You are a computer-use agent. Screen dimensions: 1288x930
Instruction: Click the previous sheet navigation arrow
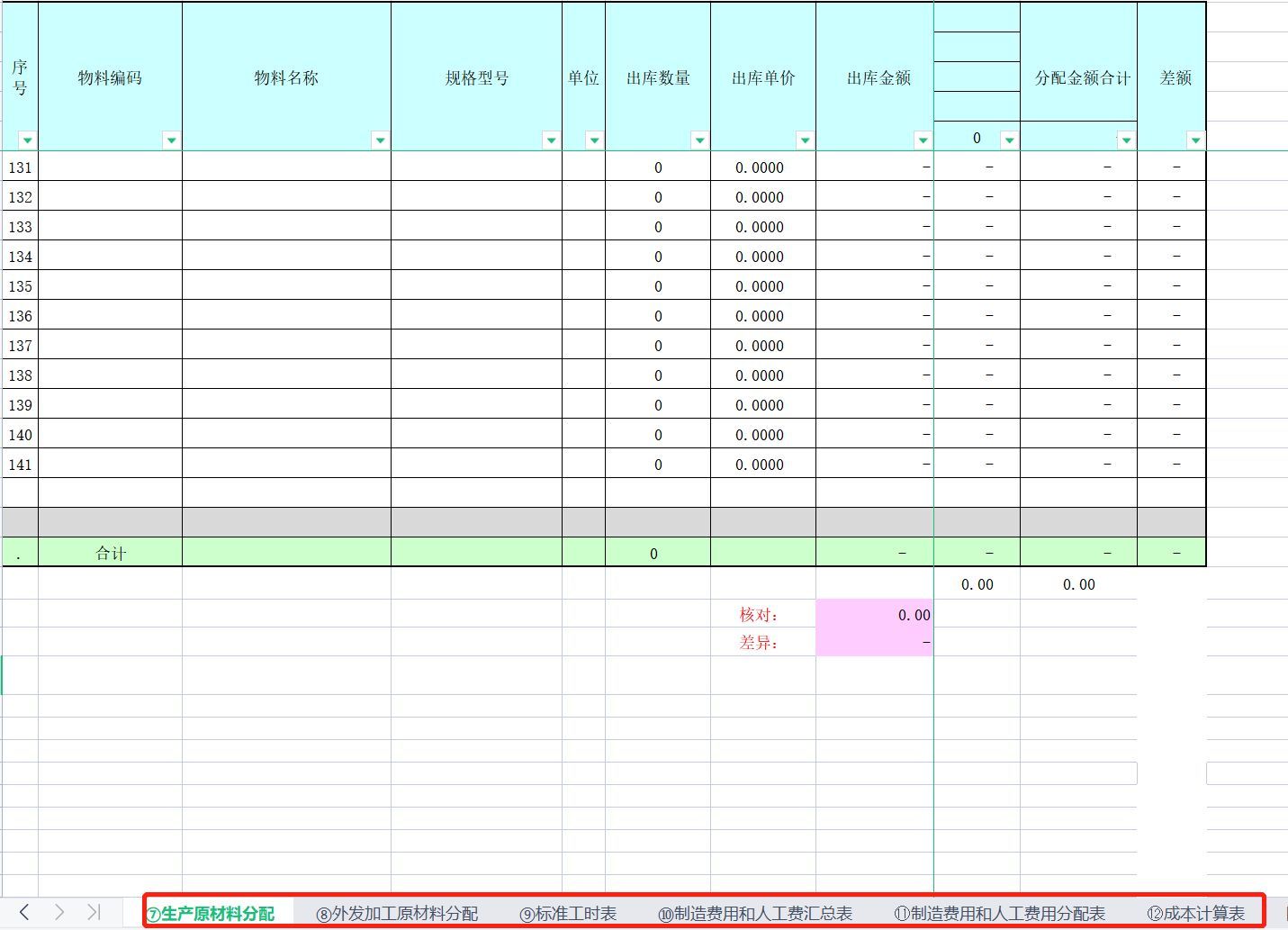point(23,912)
